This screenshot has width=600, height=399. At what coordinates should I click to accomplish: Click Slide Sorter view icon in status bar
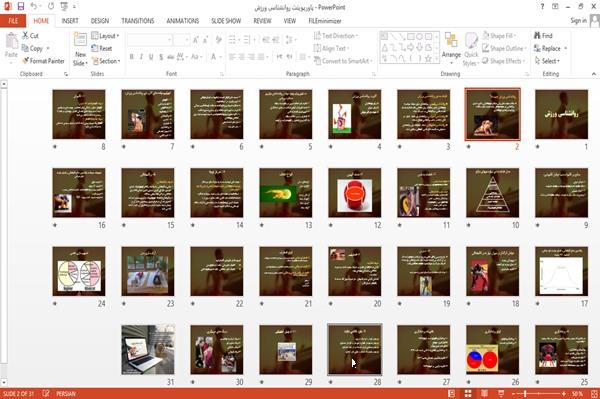[468, 393]
